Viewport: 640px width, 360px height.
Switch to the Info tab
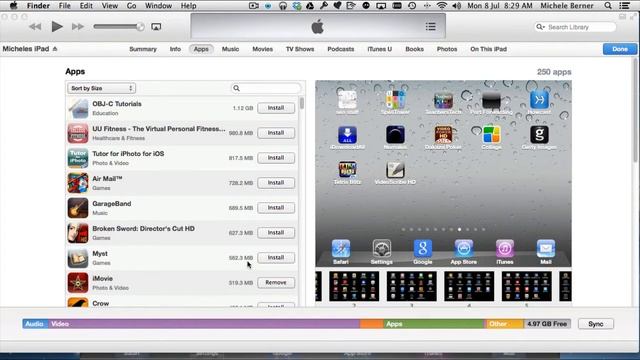pos(175,49)
